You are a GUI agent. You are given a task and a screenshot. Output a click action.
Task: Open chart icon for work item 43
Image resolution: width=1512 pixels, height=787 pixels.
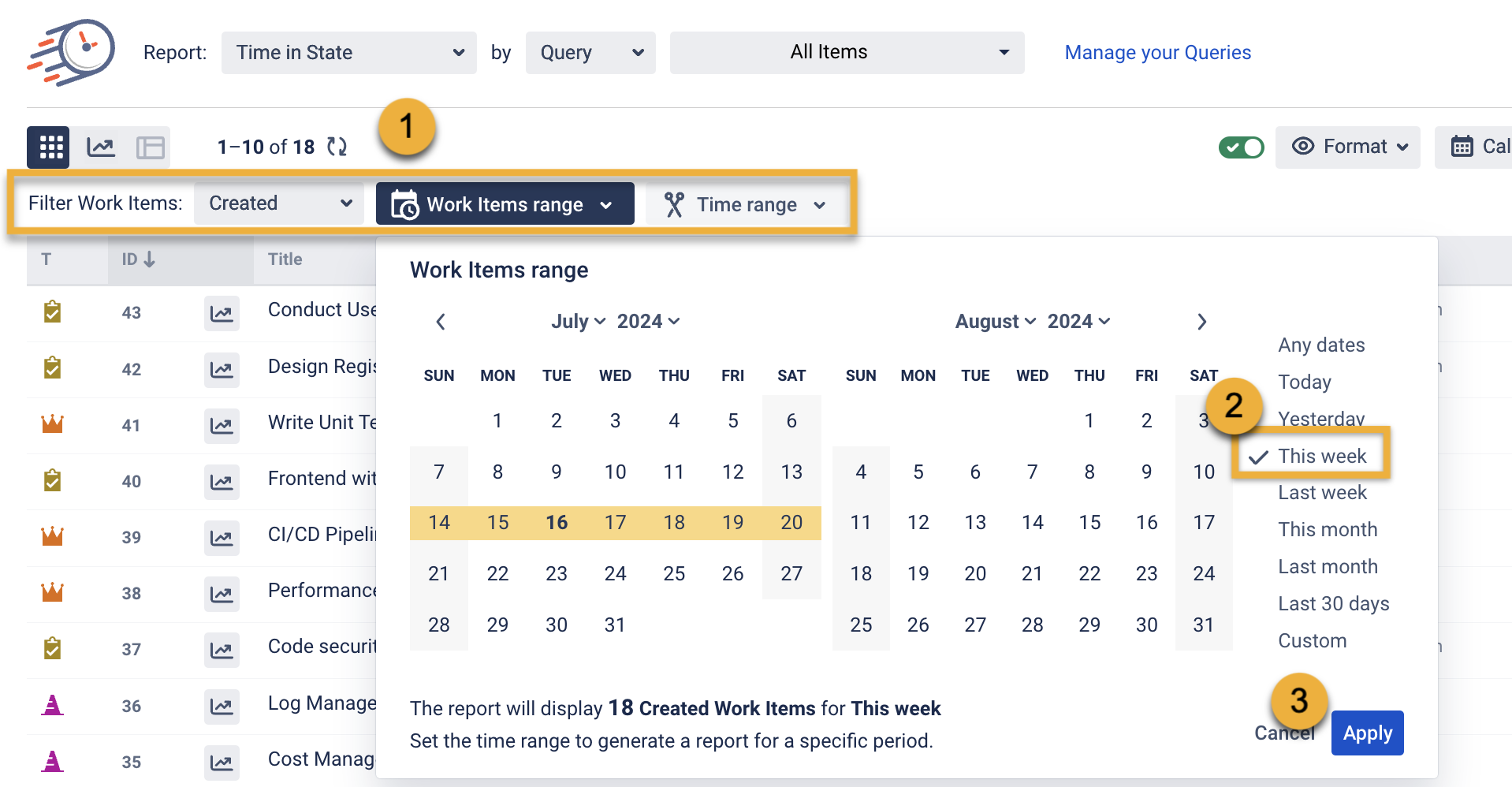tap(222, 313)
